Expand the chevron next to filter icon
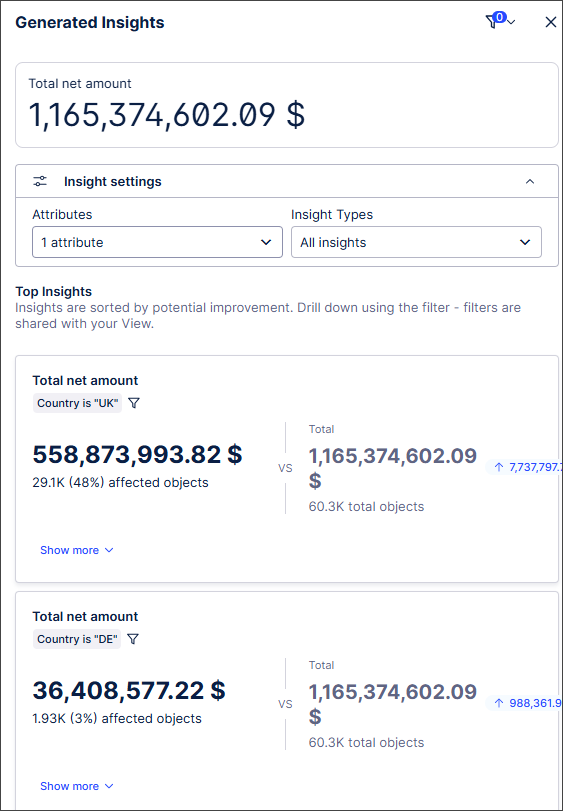Image resolution: width=563 pixels, height=811 pixels. coord(511,22)
